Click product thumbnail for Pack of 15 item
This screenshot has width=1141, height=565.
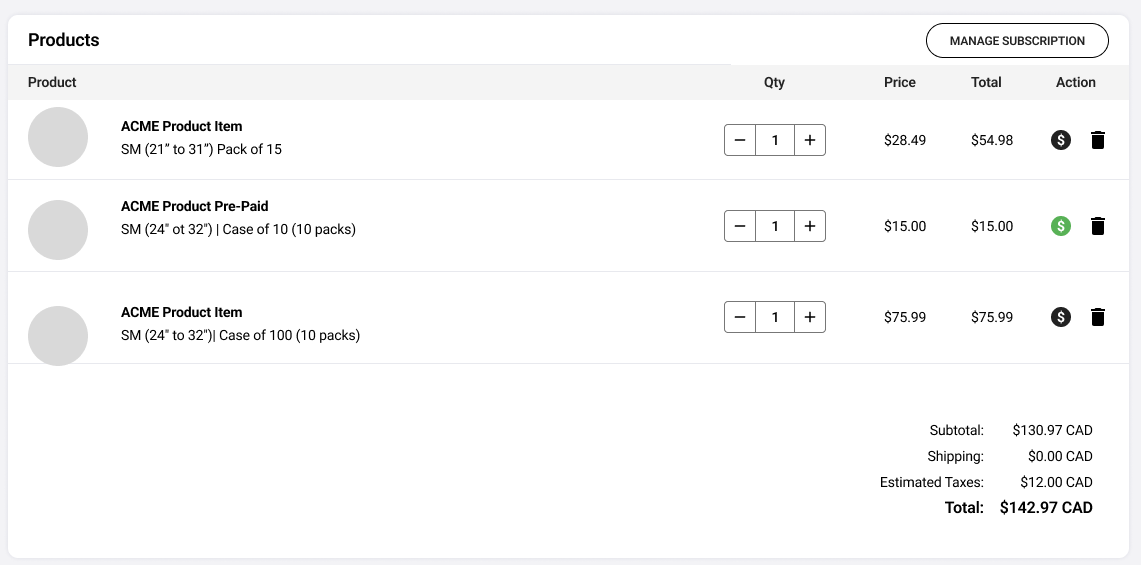58,137
